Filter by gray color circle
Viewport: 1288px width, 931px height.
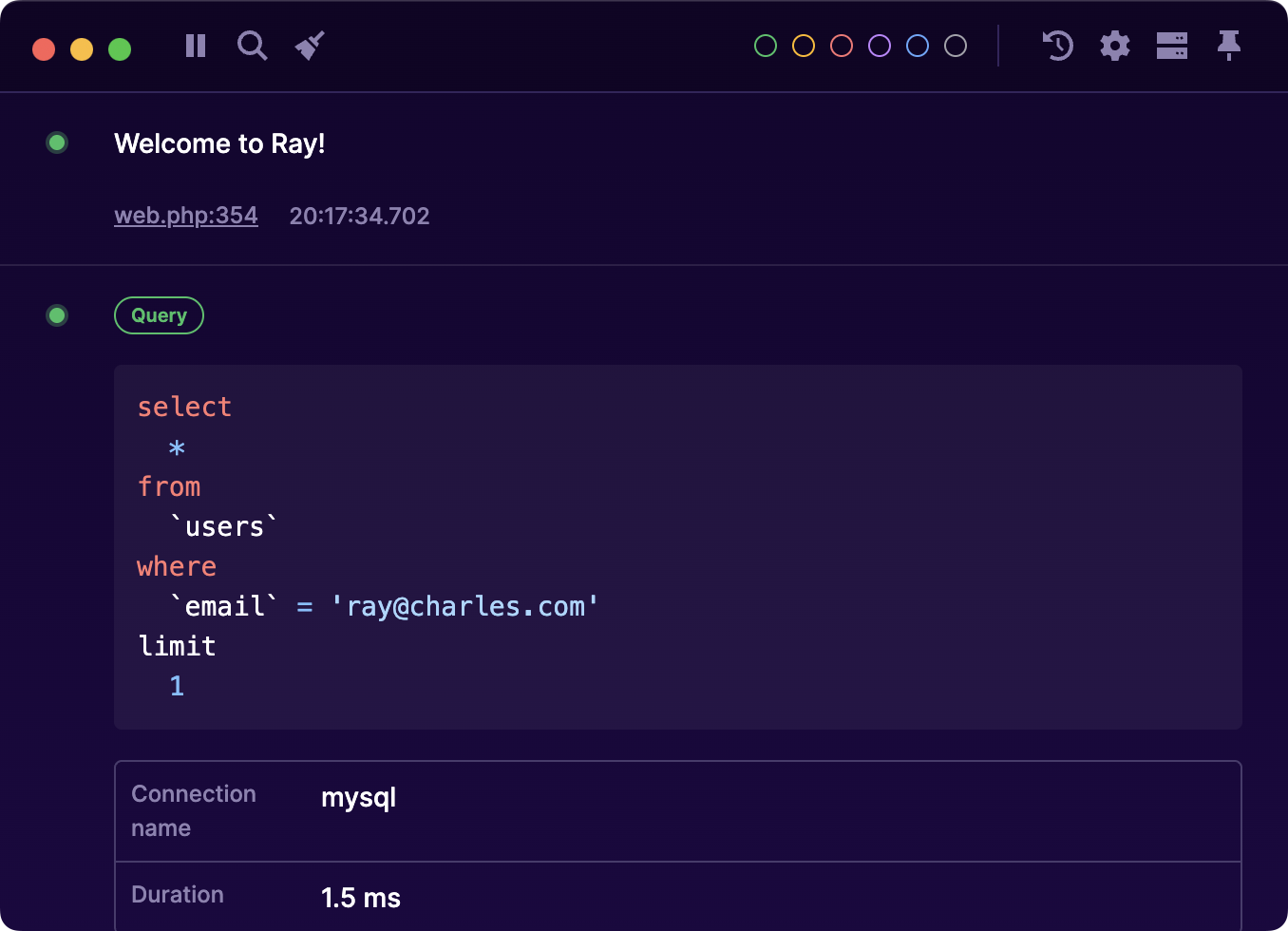pos(956,46)
